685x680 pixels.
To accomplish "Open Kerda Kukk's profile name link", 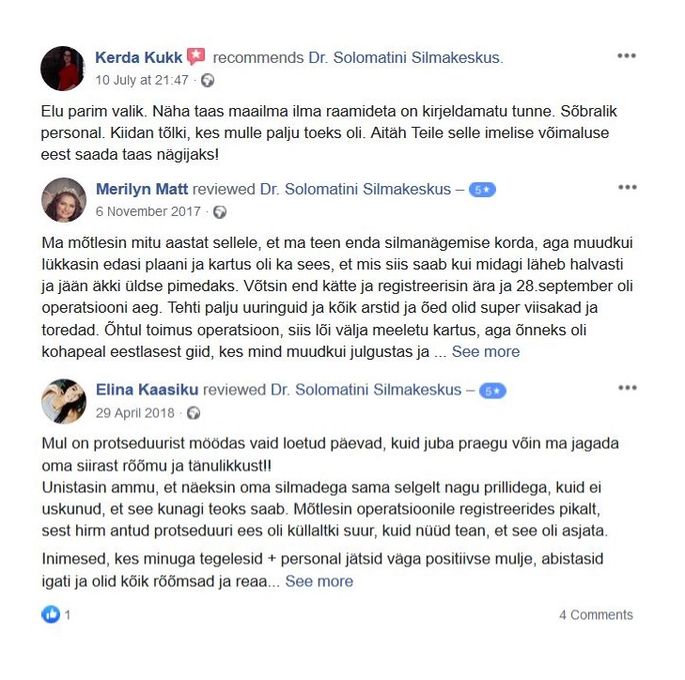I will [x=138, y=58].
